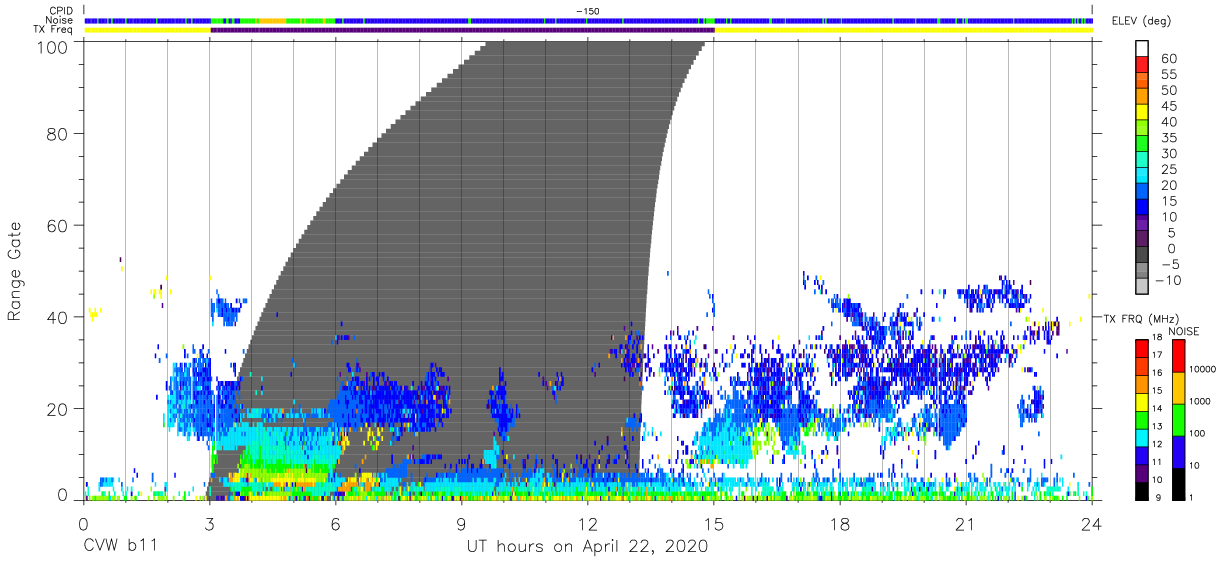Click the 100 tick label on the Range Gate axis

[x=52, y=47]
